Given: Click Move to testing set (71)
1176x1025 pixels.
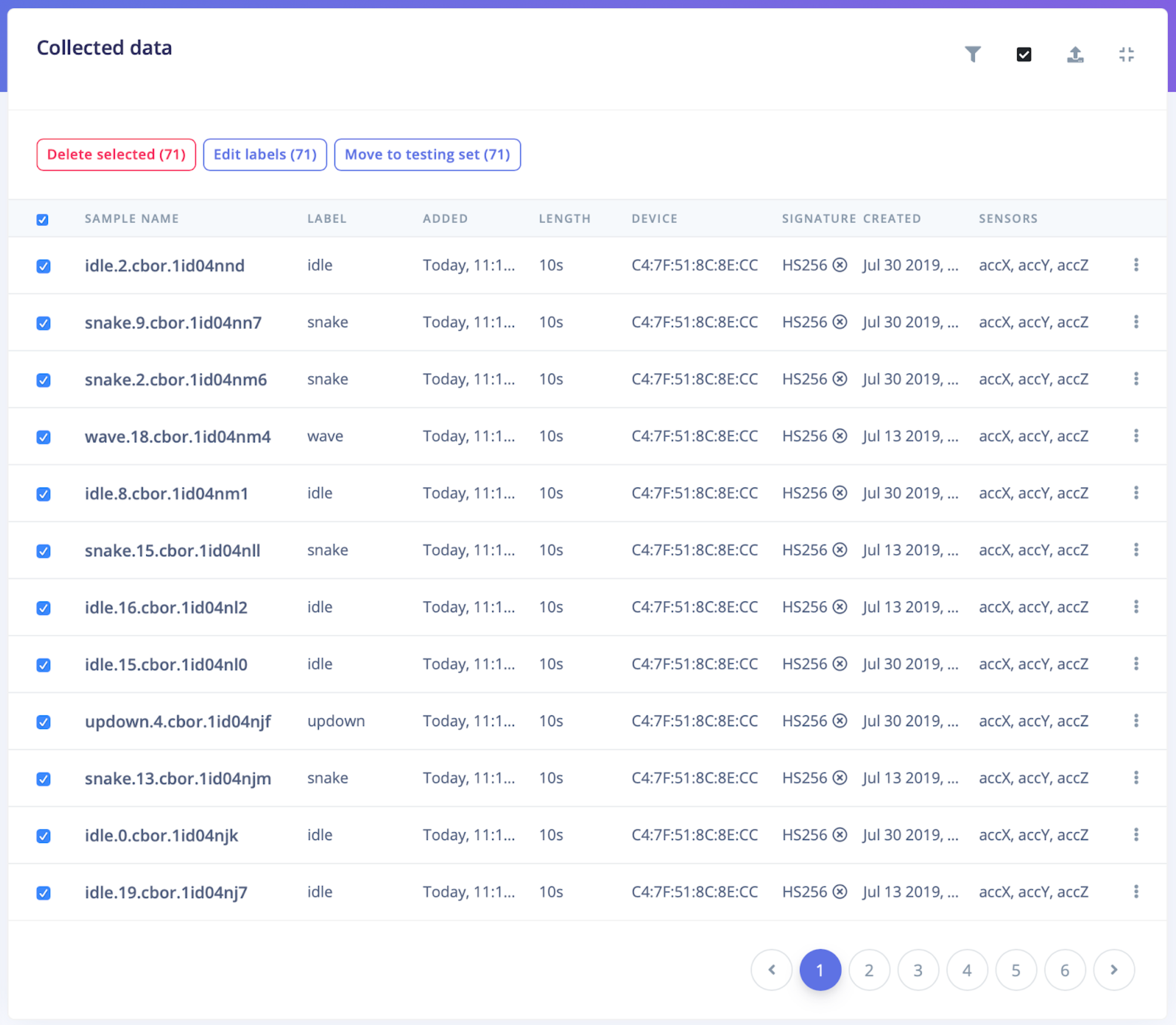Looking at the screenshot, I should [x=427, y=155].
